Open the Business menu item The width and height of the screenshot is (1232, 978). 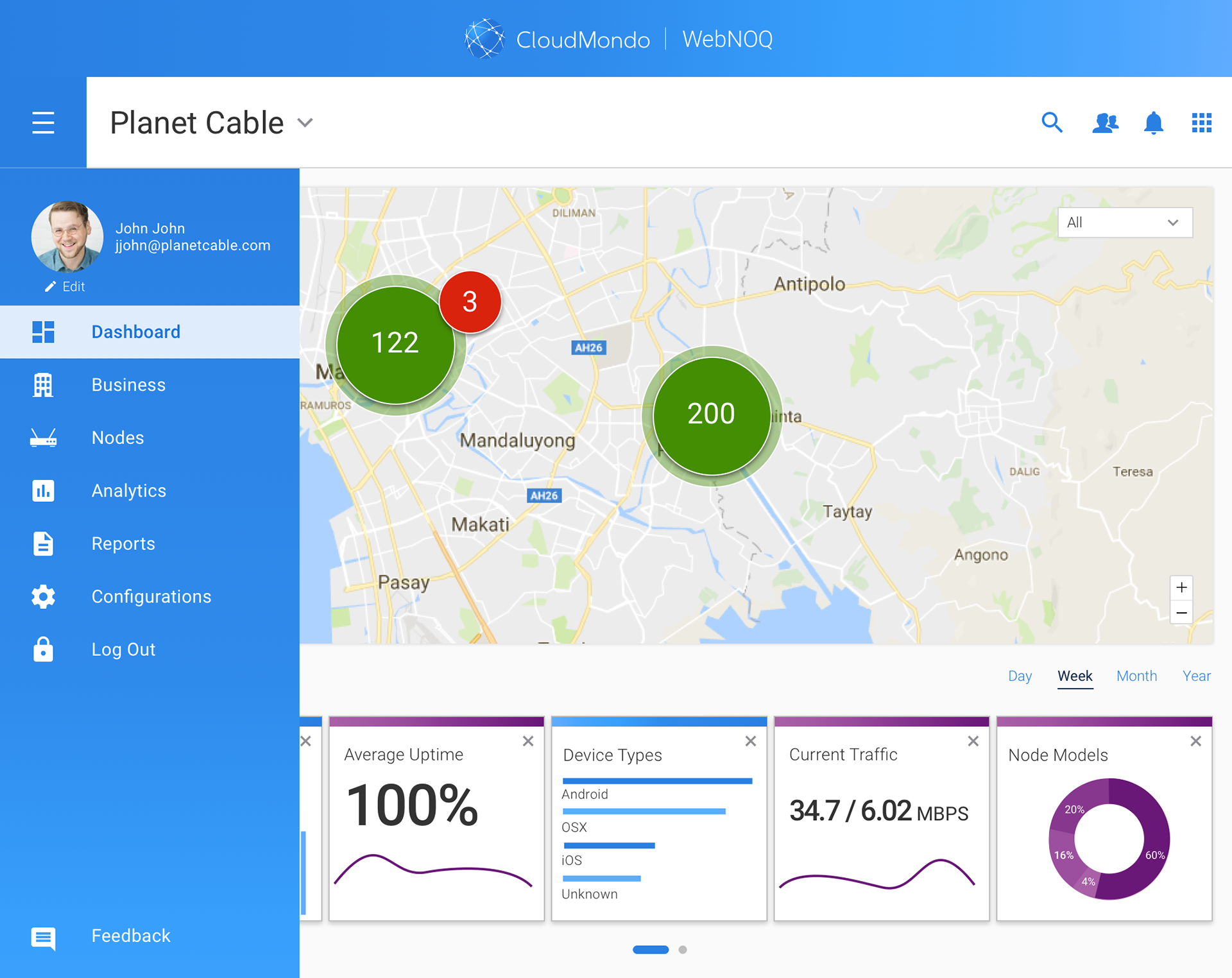[x=150, y=385]
